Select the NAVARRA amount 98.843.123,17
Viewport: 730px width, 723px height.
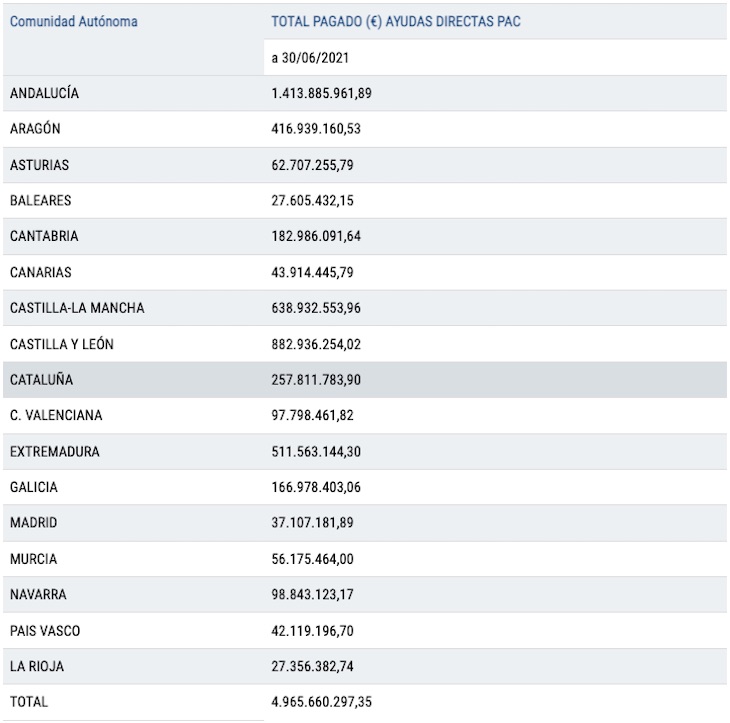click(312, 595)
